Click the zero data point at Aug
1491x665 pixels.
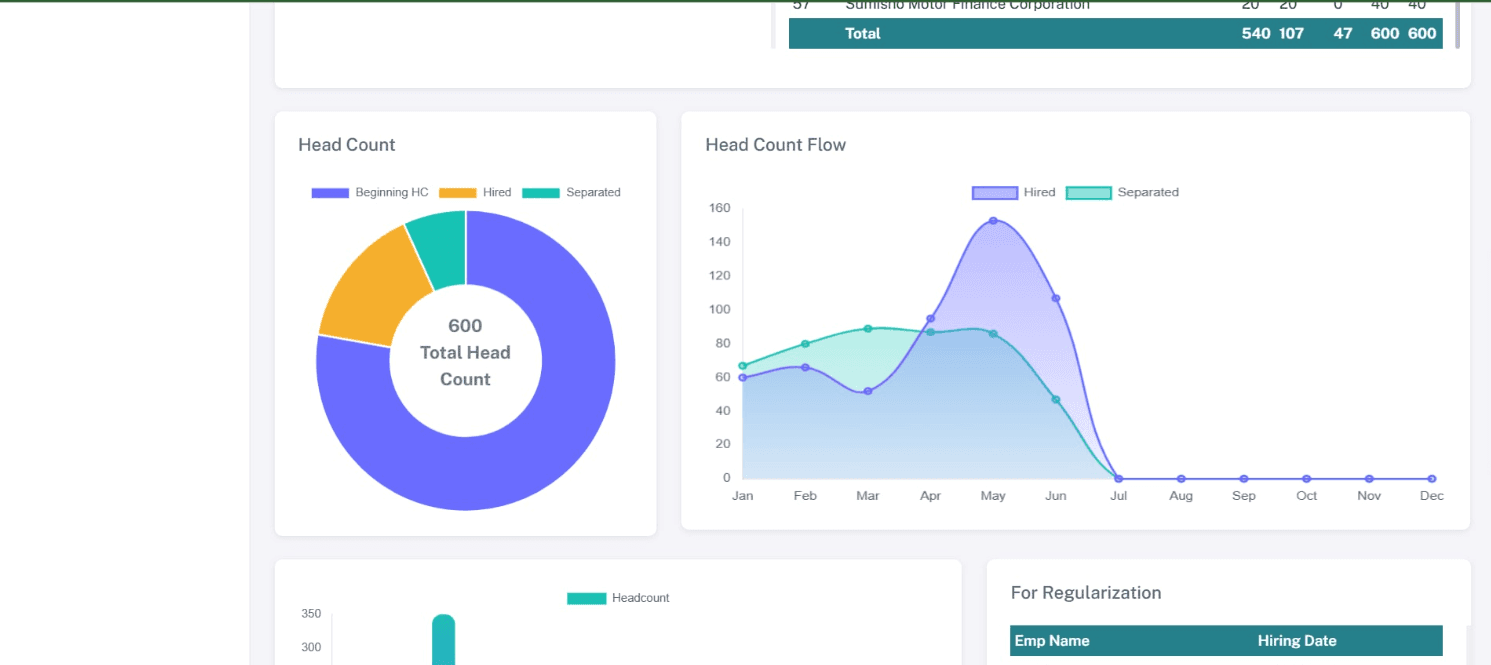(1181, 479)
